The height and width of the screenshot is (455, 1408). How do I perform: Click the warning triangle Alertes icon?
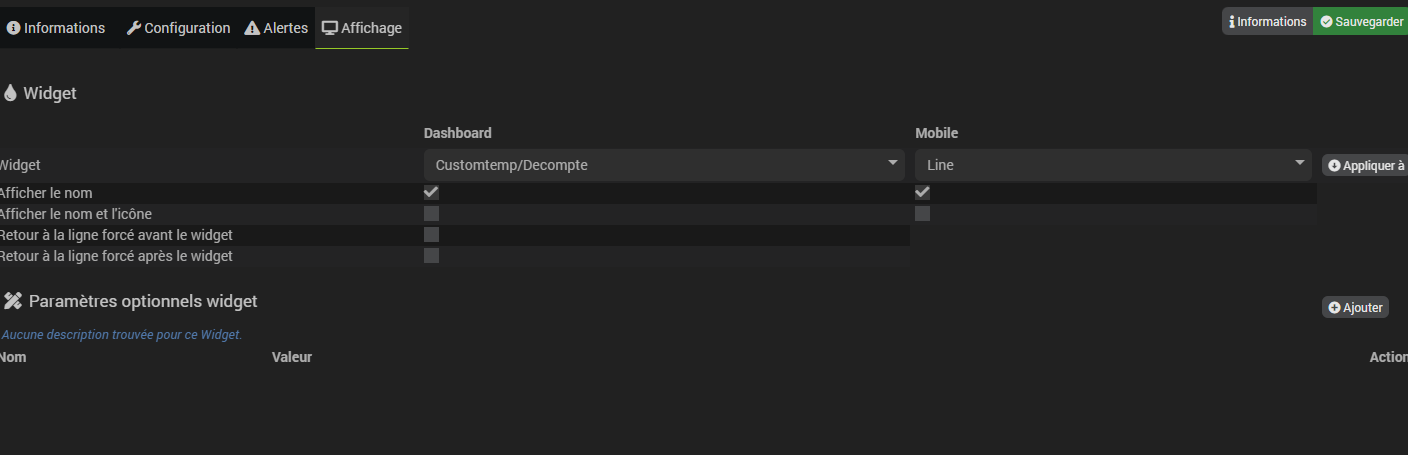tap(252, 28)
